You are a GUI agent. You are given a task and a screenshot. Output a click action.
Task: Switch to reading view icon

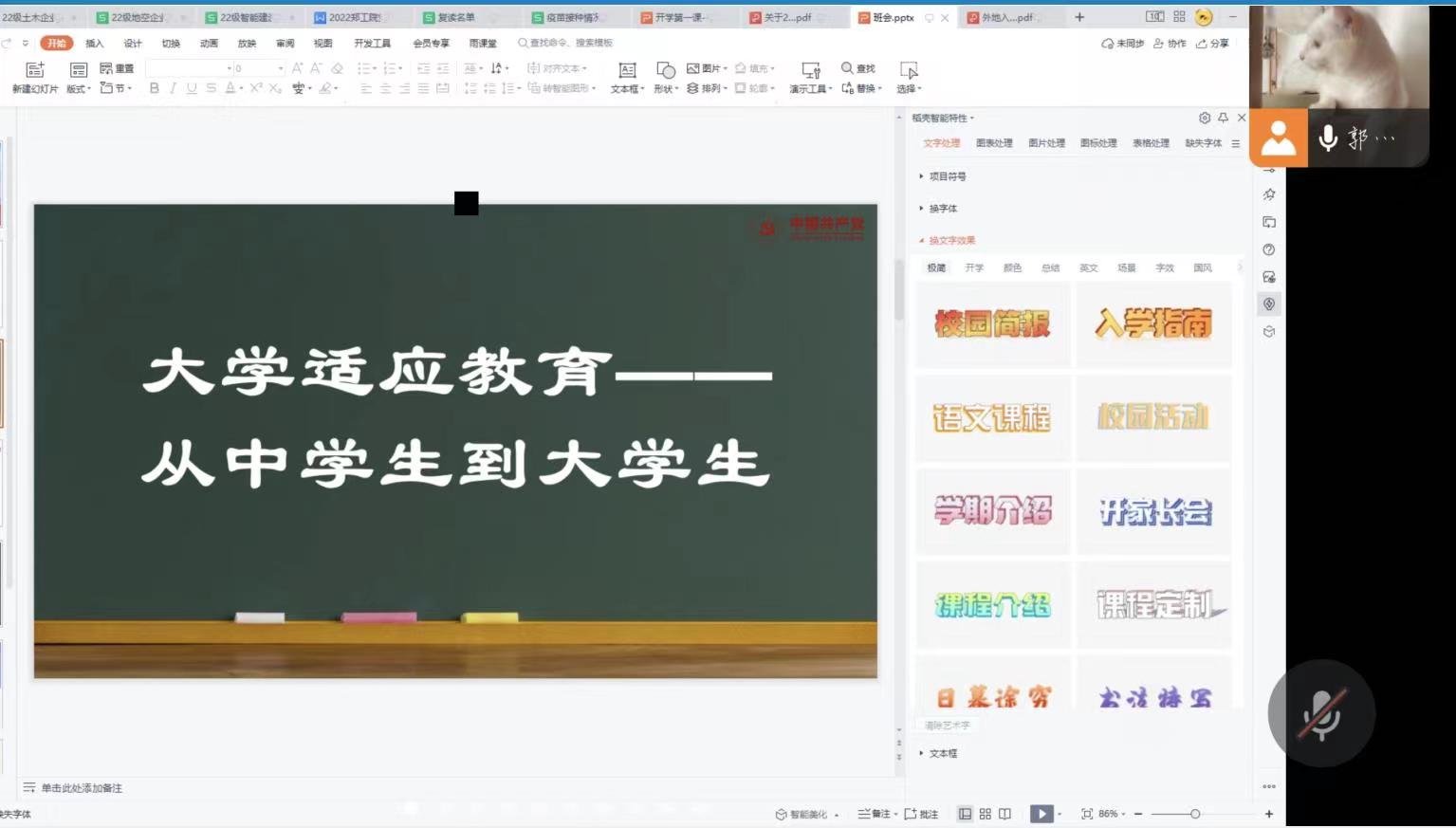click(x=1004, y=814)
